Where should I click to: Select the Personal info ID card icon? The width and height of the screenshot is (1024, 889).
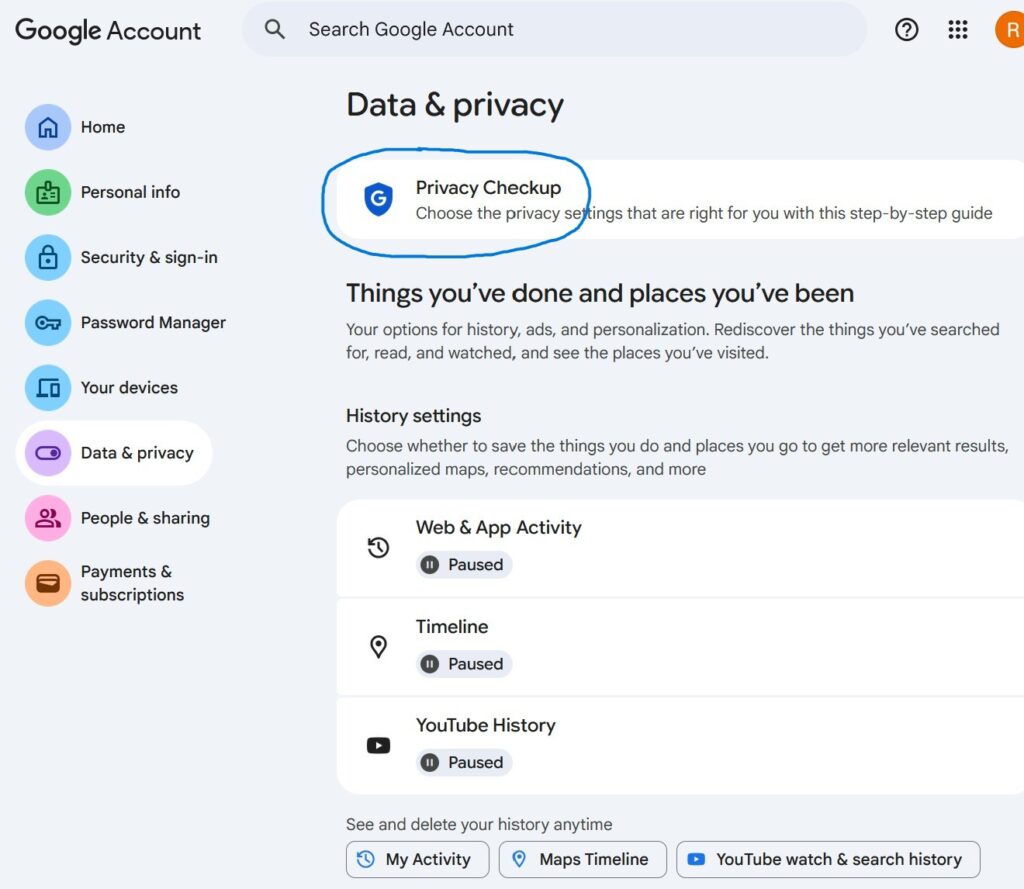click(x=48, y=192)
